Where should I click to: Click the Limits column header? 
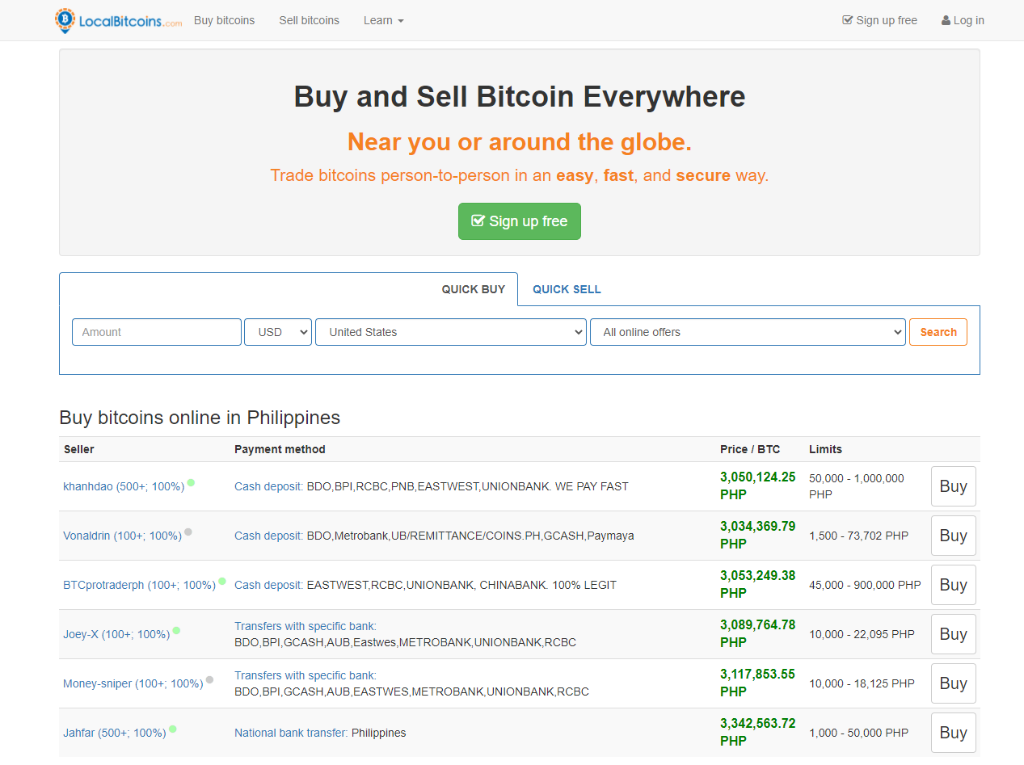tap(825, 449)
